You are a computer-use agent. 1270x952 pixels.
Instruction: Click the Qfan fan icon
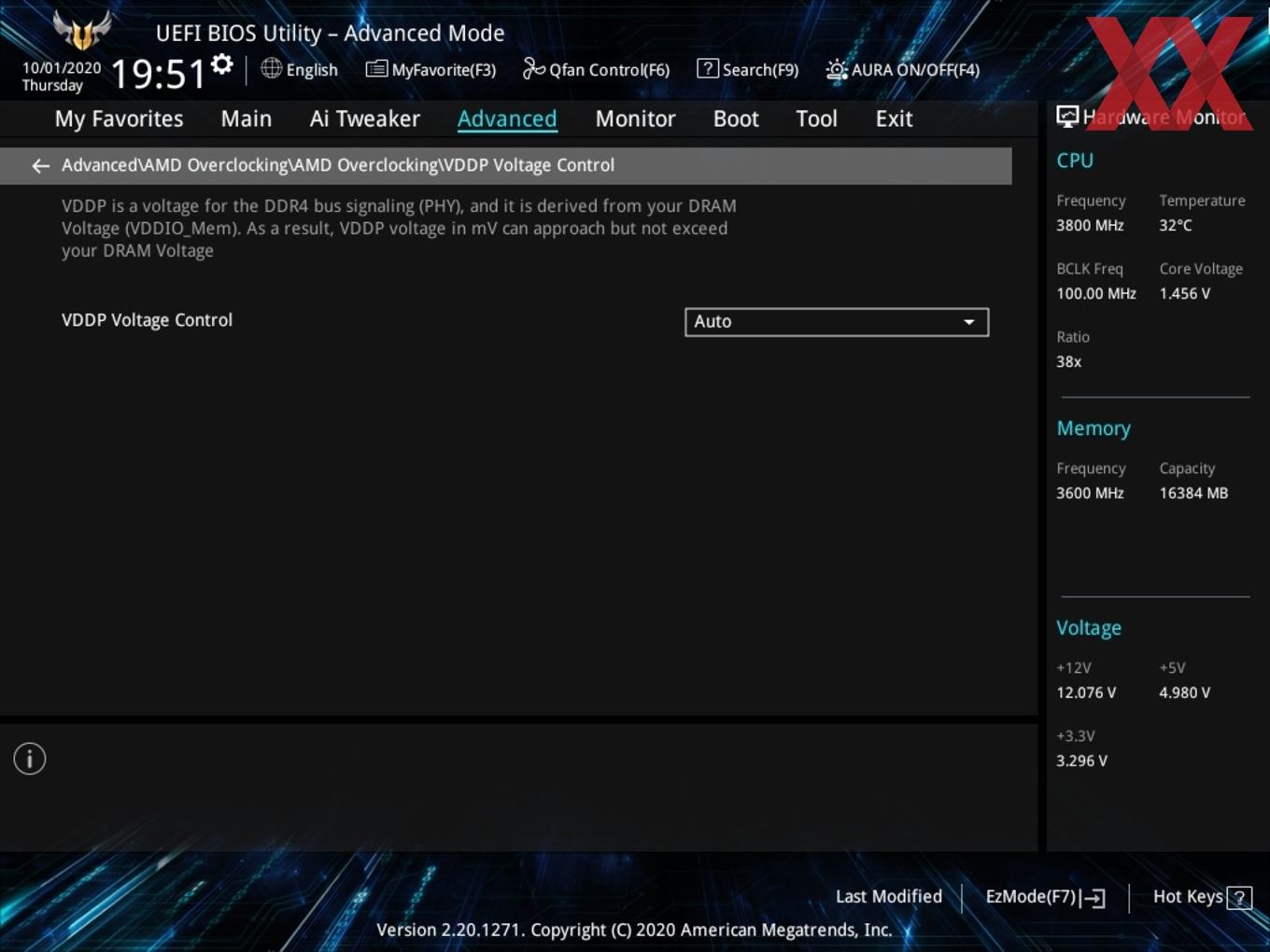(x=533, y=69)
